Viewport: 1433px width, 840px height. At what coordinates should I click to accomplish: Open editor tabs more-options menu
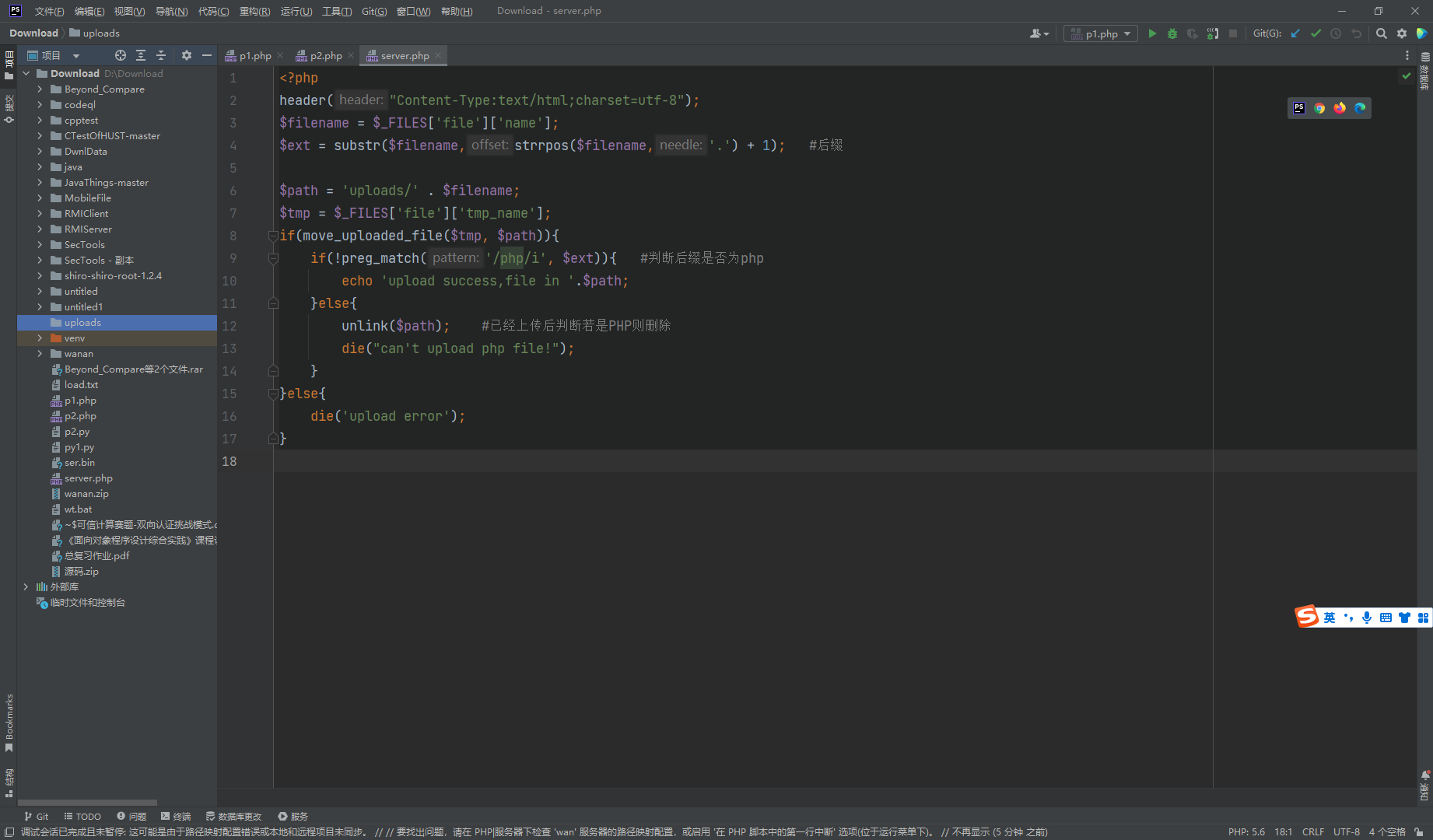(1407, 55)
